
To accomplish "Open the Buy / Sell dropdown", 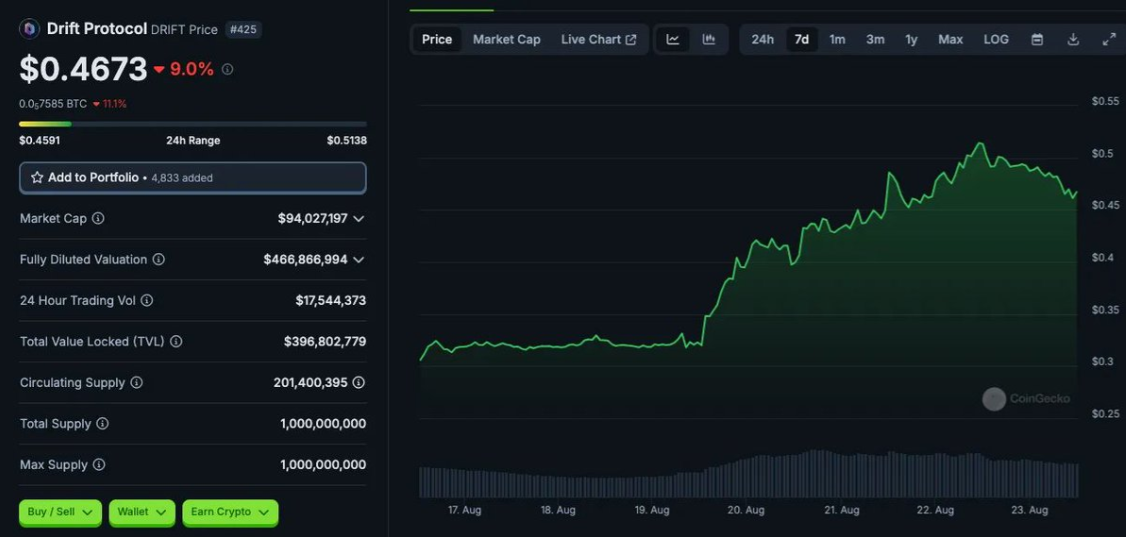I will [x=60, y=513].
